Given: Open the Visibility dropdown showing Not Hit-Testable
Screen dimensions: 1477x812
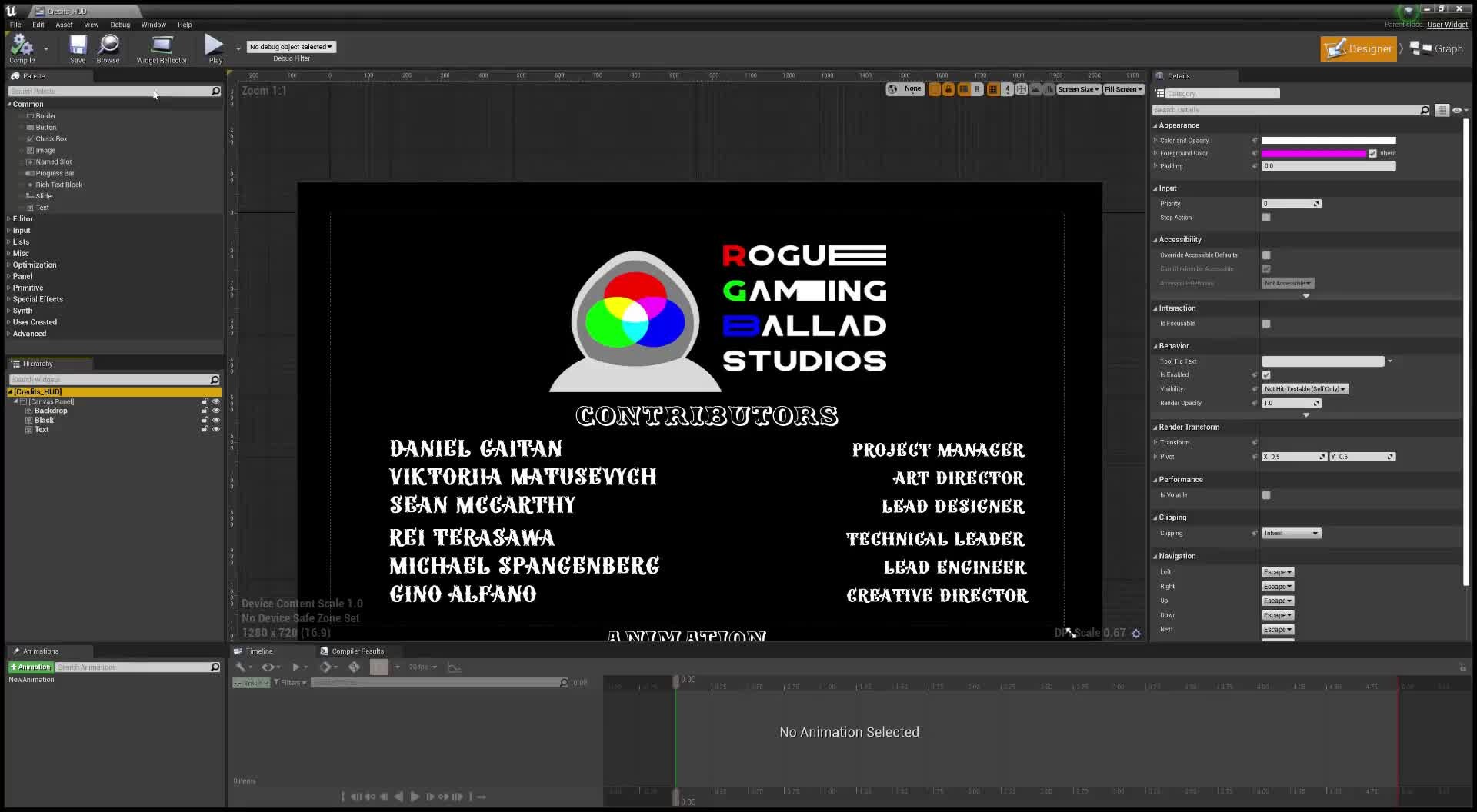Looking at the screenshot, I should 1304,388.
